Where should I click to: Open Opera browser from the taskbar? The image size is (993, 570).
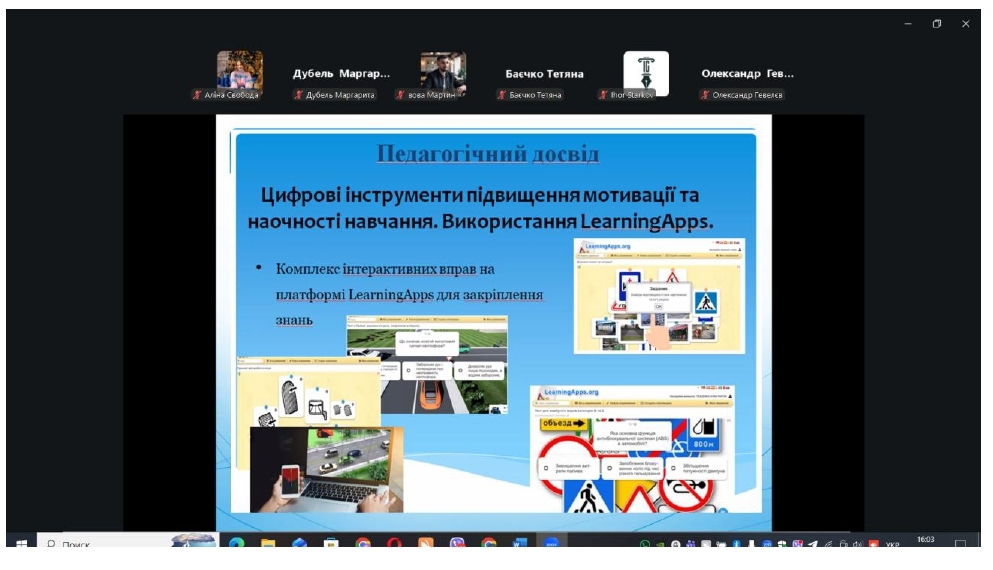click(394, 543)
